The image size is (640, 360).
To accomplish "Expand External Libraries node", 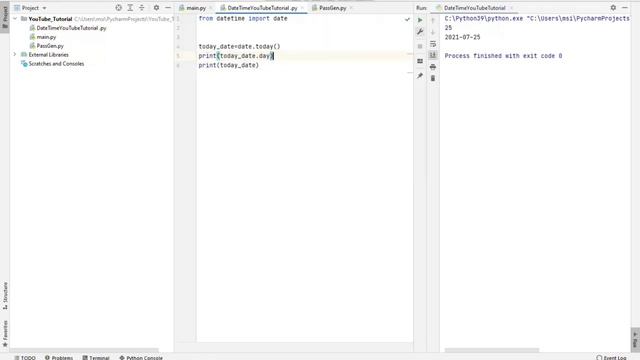I will [15, 54].
